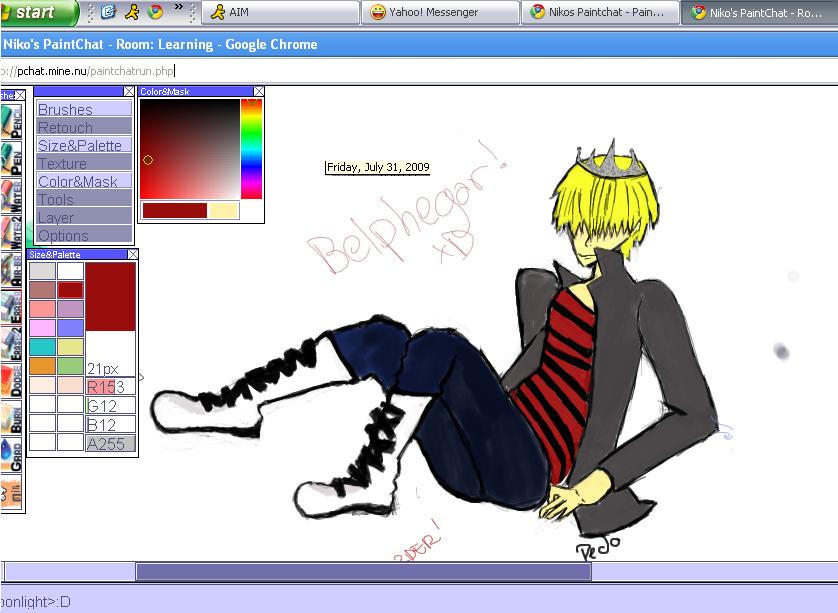Select the Water brush tool

point(12,196)
